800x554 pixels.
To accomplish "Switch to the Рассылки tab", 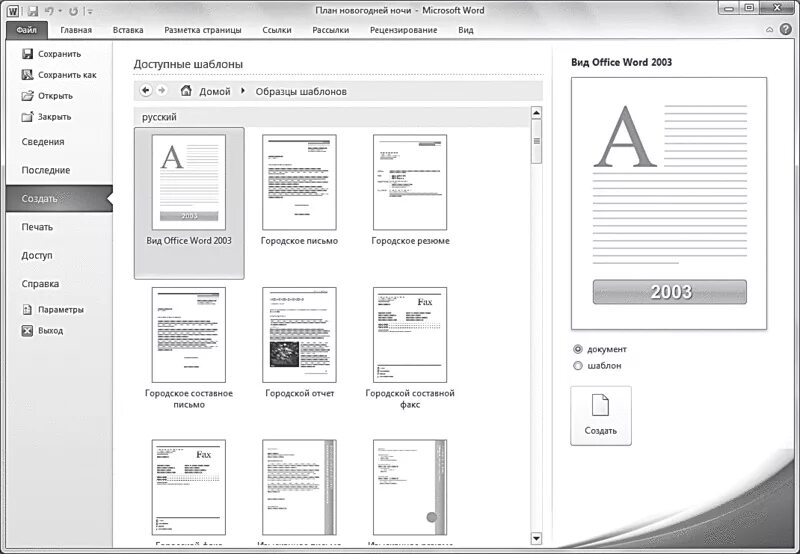I will click(331, 30).
